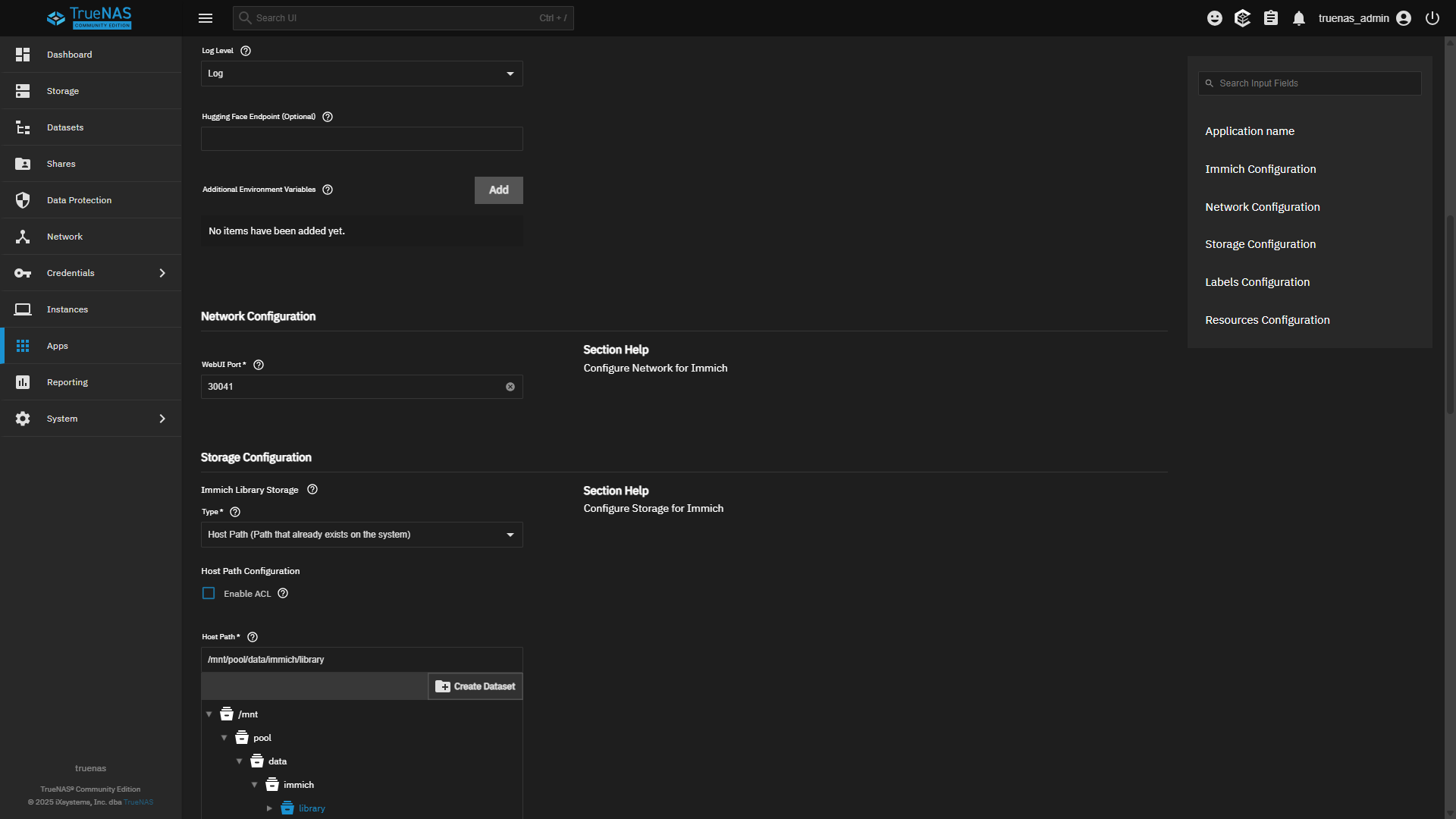This screenshot has height=819, width=1456.
Task: Click the Create Dataset button
Action: [x=475, y=686]
